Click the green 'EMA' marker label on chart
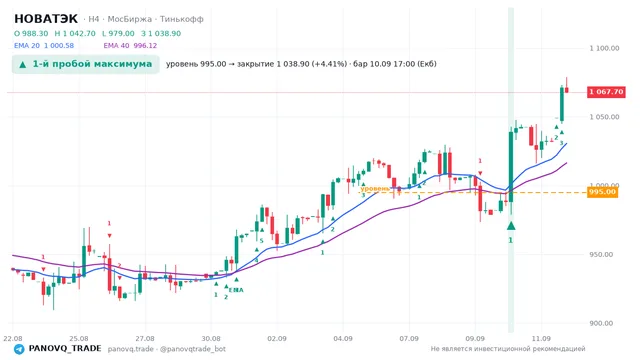640x360 pixels. coord(236,290)
